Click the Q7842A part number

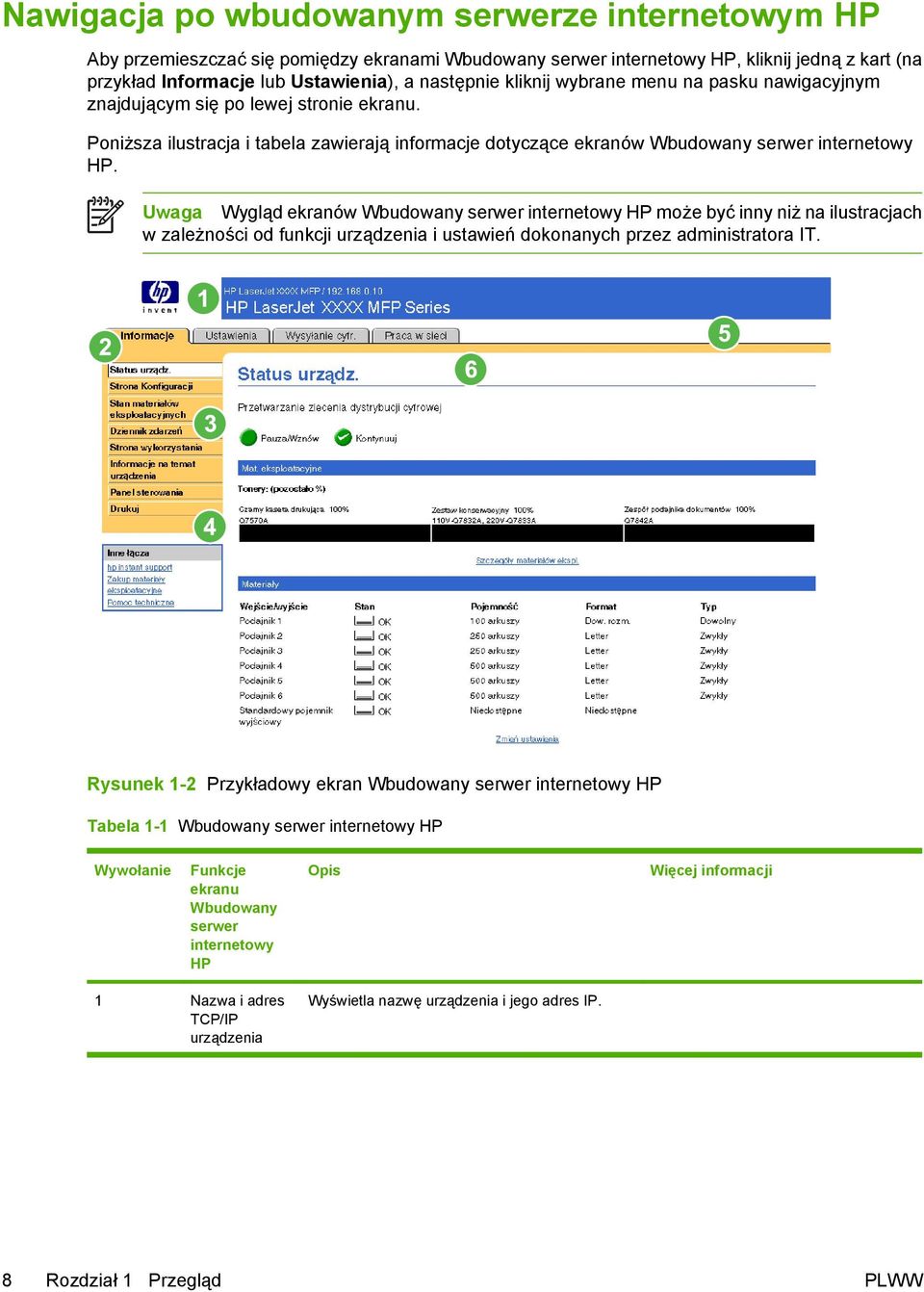638,520
